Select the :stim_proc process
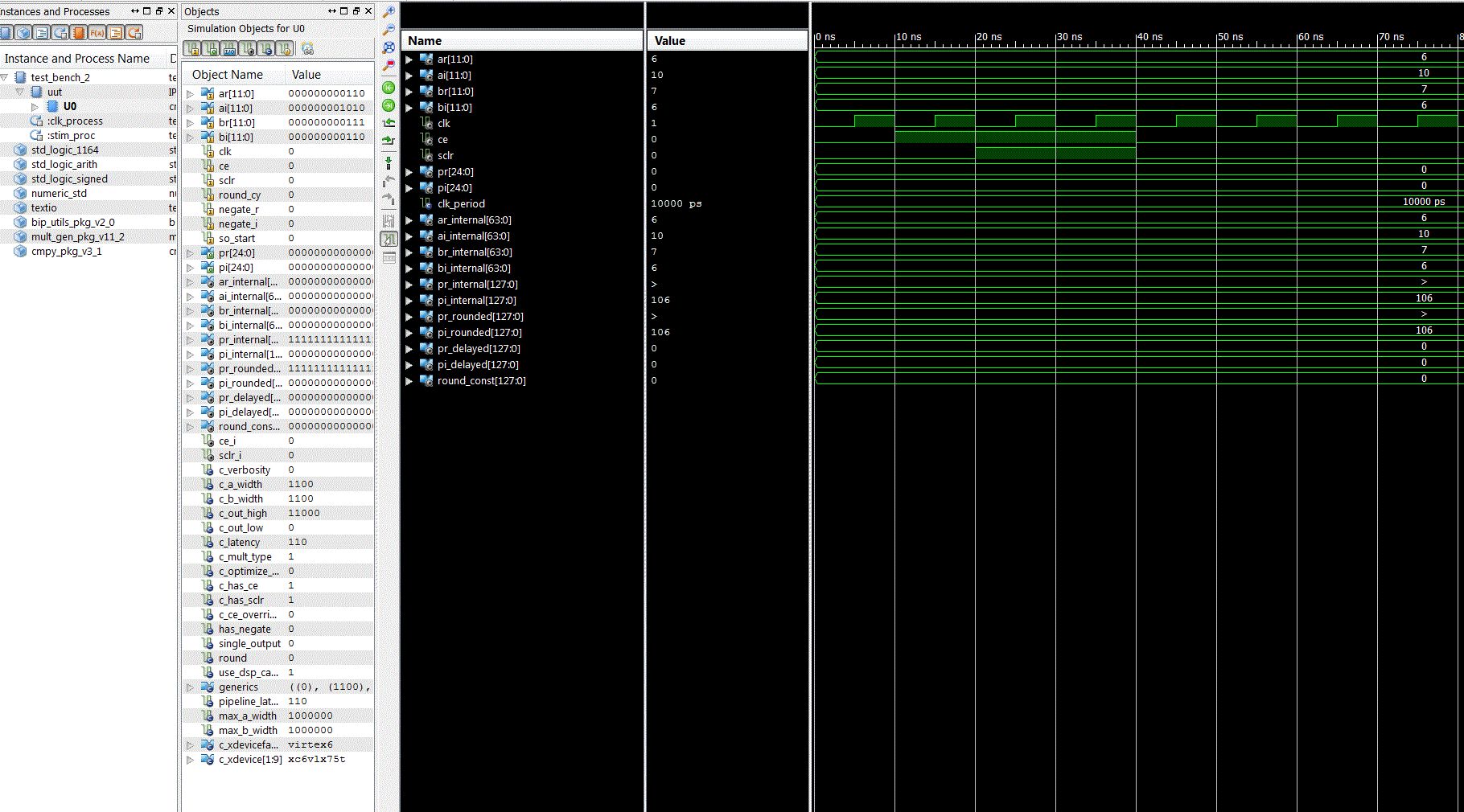The width and height of the screenshot is (1464, 812). [x=71, y=136]
